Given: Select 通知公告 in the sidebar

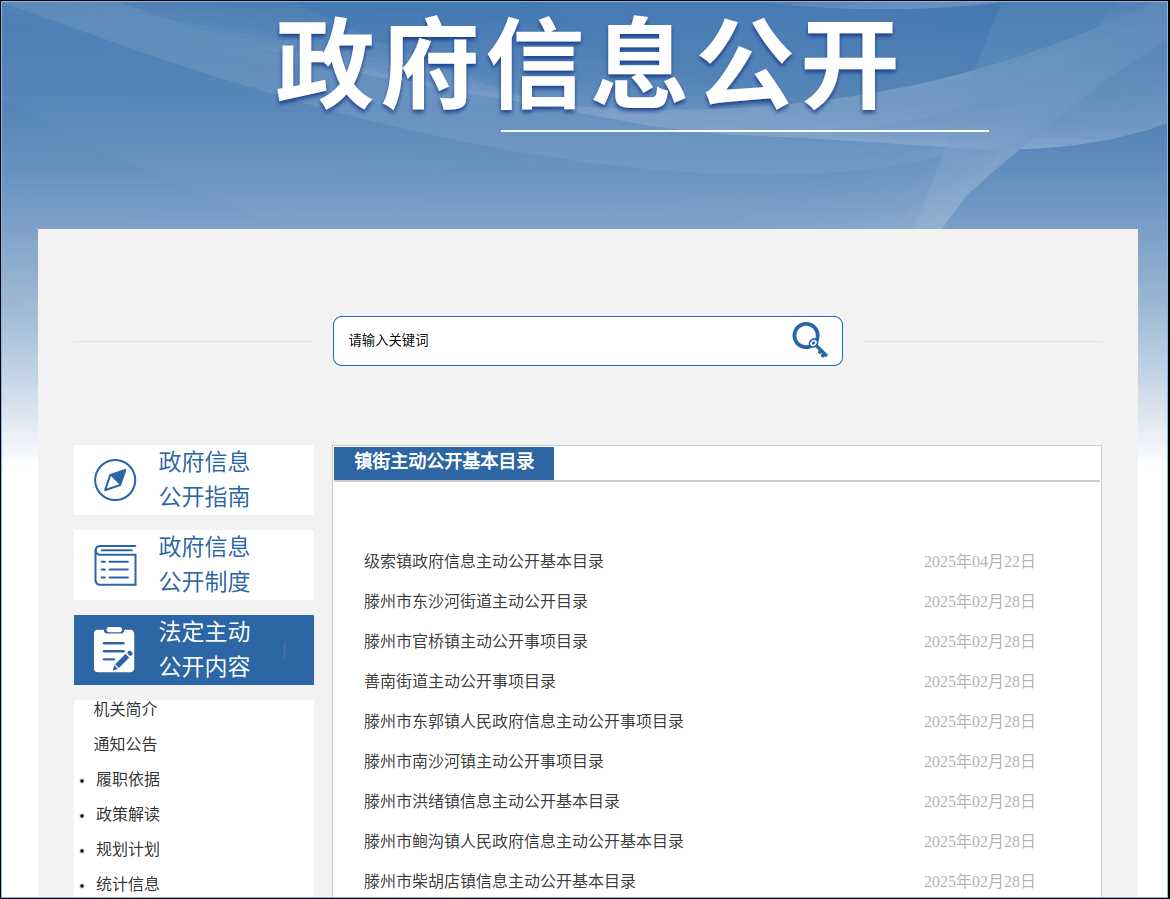Looking at the screenshot, I should coord(126,745).
